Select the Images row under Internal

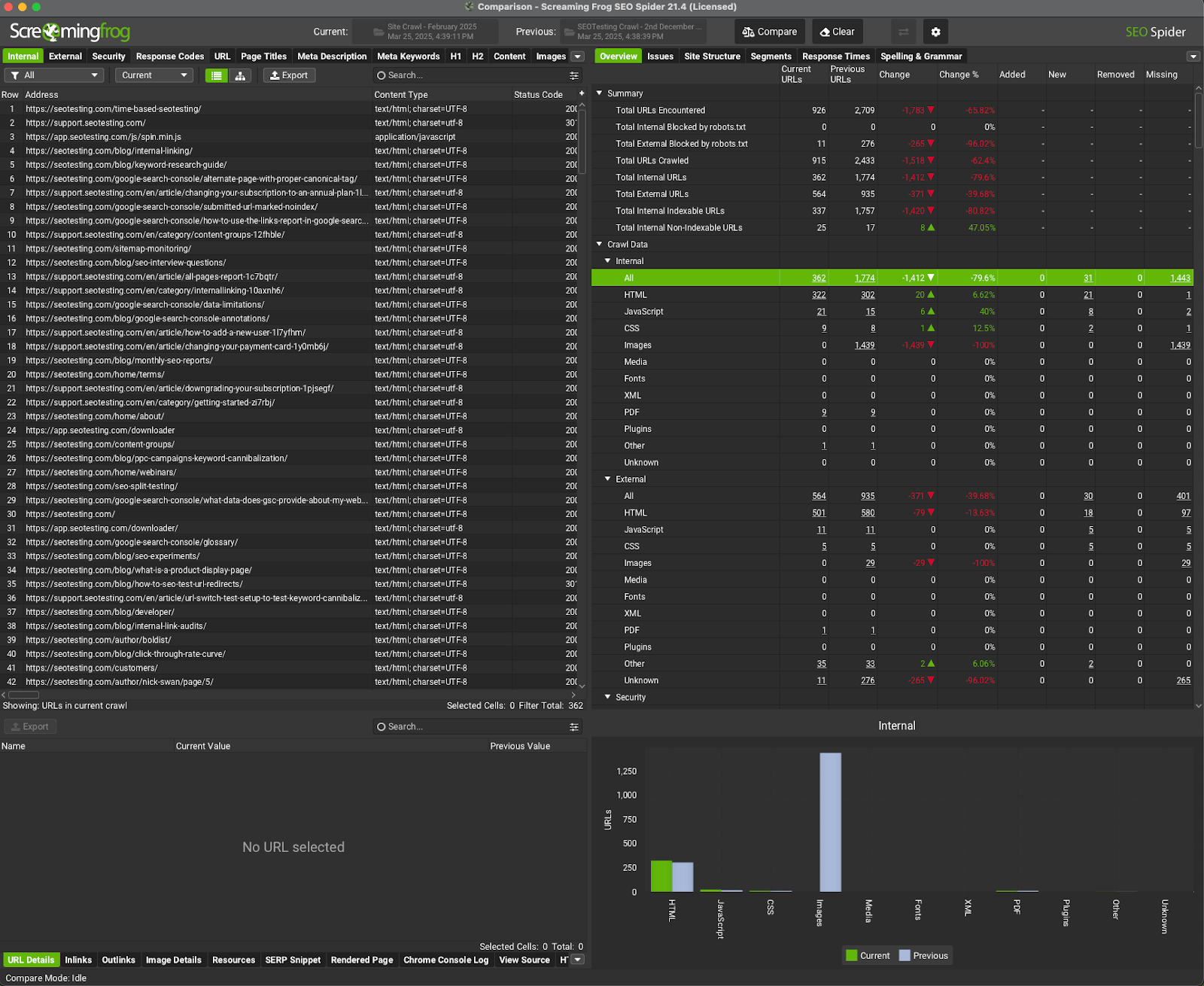(x=637, y=345)
